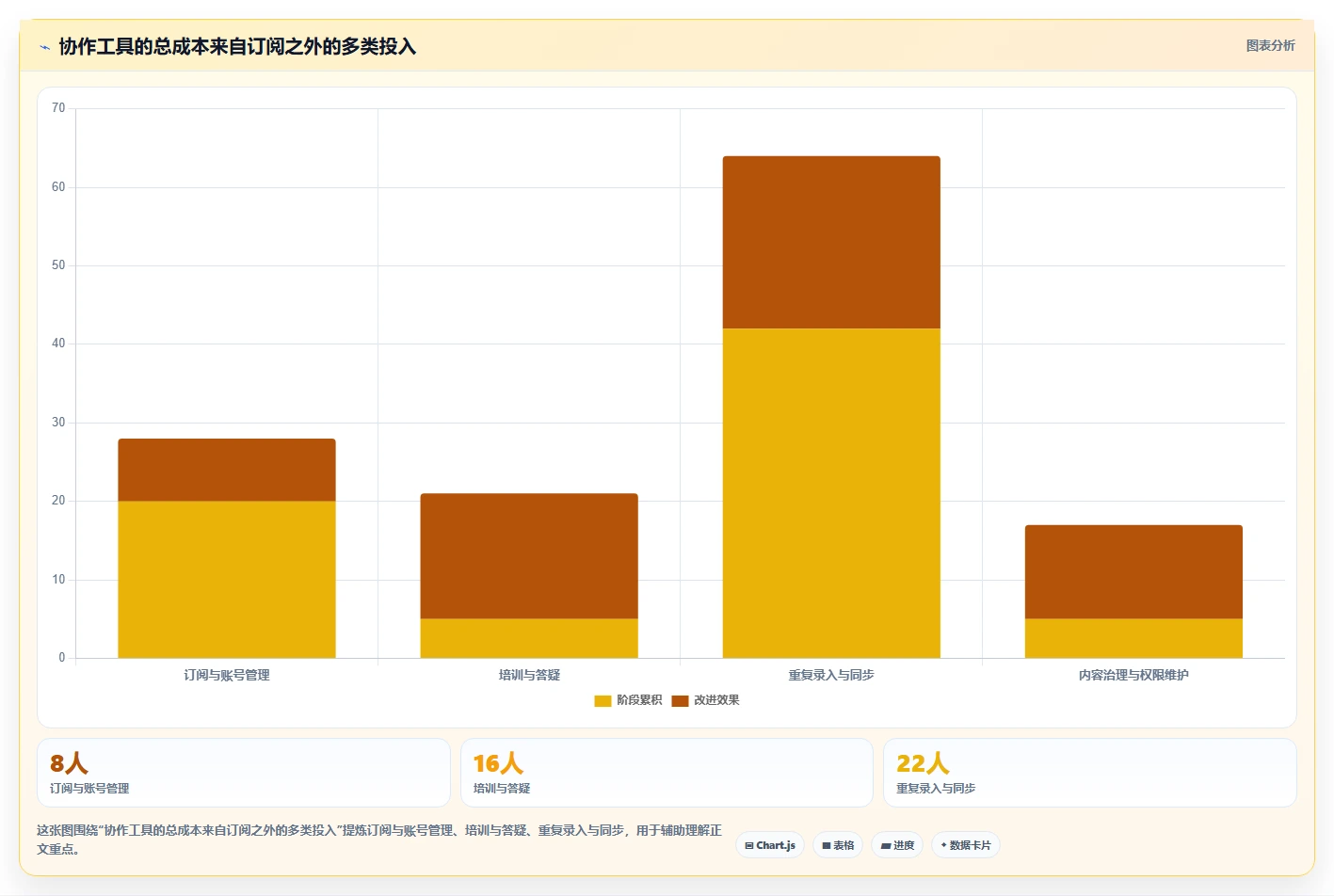This screenshot has width=1334, height=896.
Task: Click the yellow bar segment for 培训与答疑
Action: [529, 638]
